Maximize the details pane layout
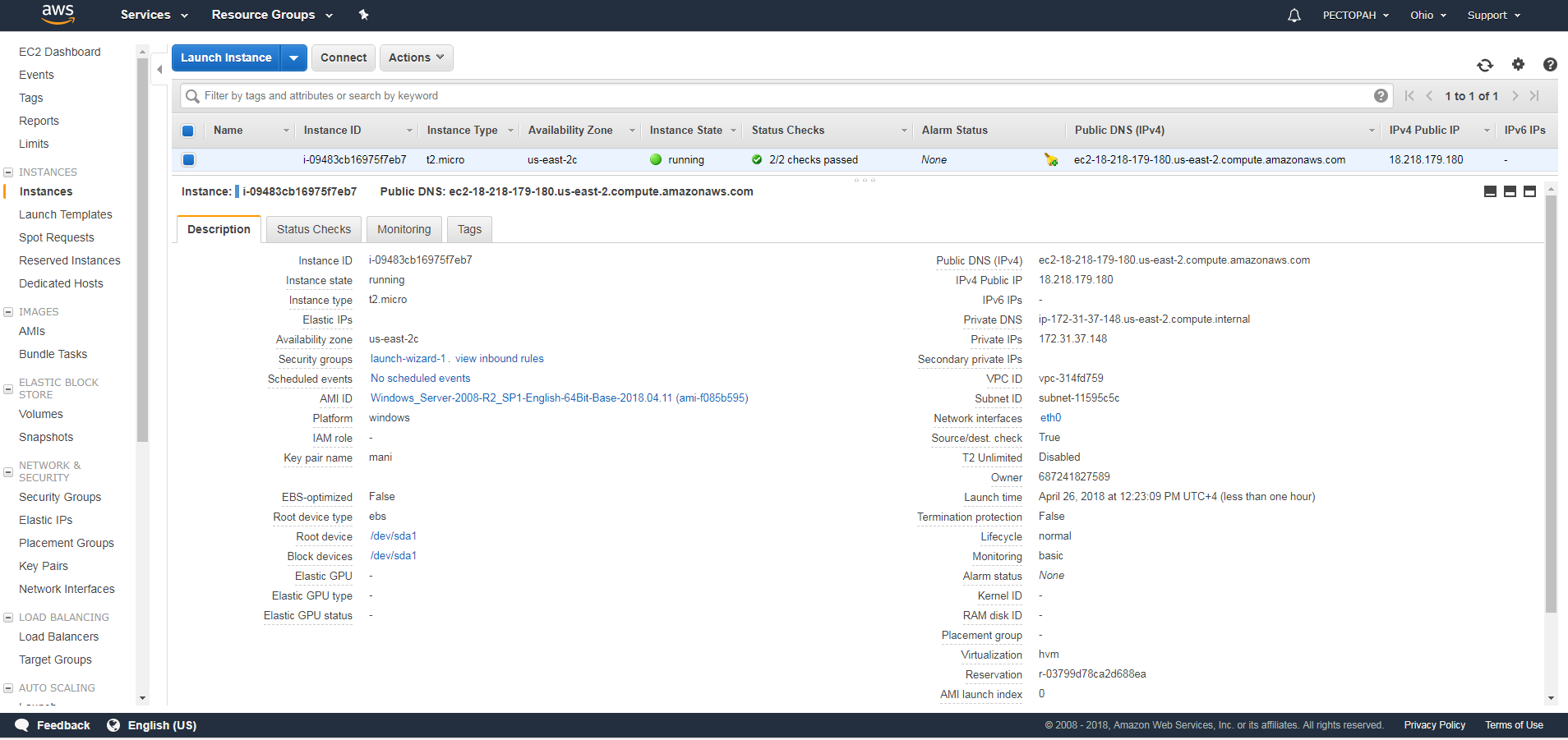 [x=1529, y=191]
